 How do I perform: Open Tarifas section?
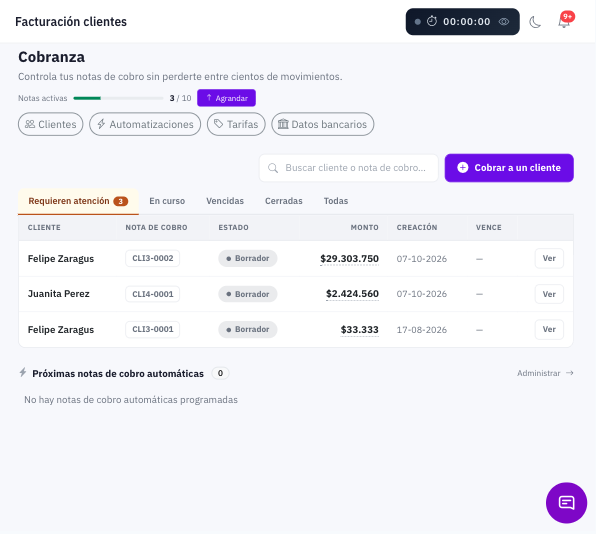click(x=236, y=124)
